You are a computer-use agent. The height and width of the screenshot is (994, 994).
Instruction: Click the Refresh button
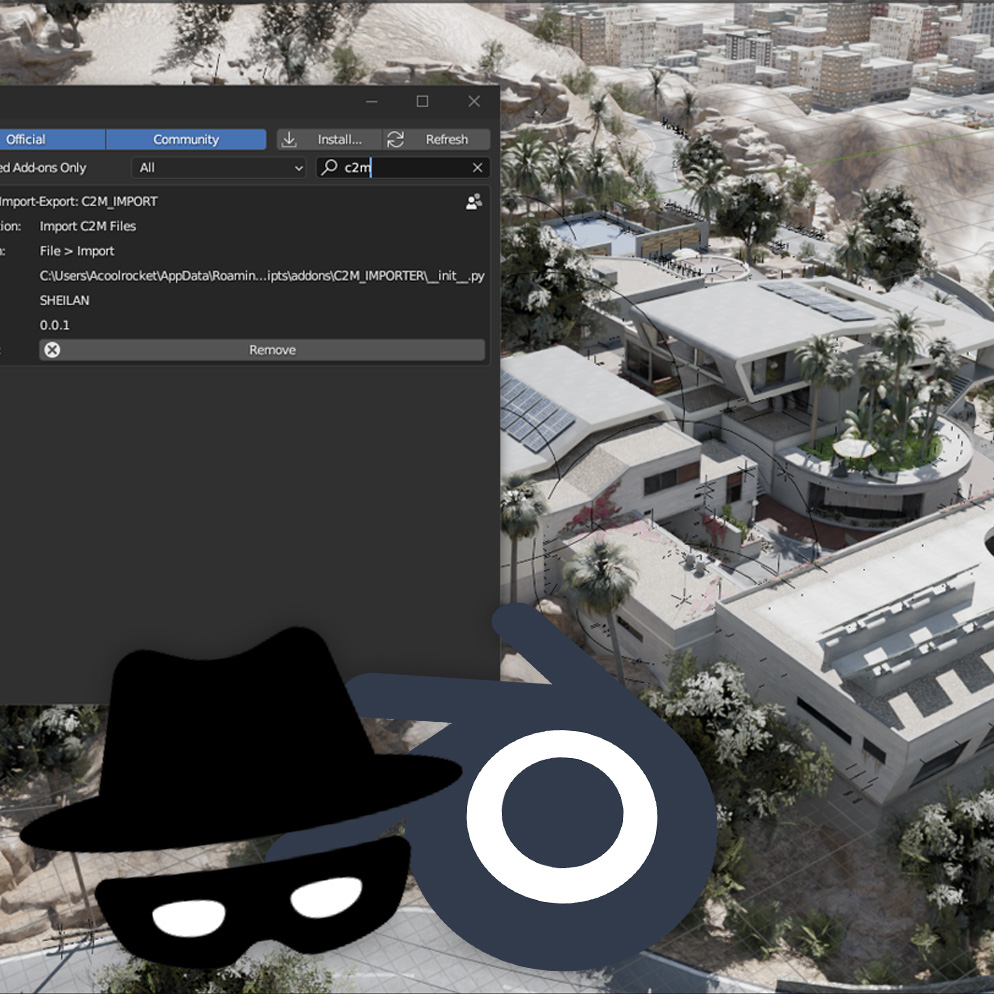point(437,139)
